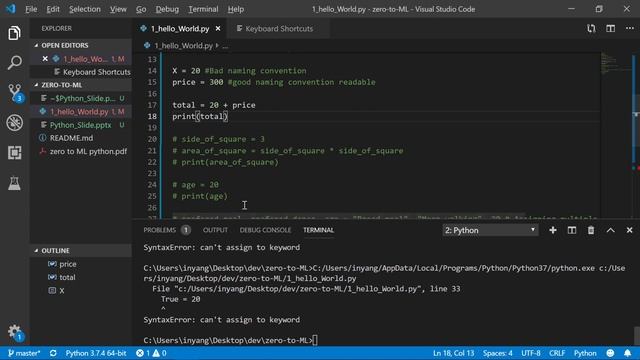Open ~$Python_Slide.p... file in explorer
Viewport: 640px width, 360px height.
[x=82, y=98]
